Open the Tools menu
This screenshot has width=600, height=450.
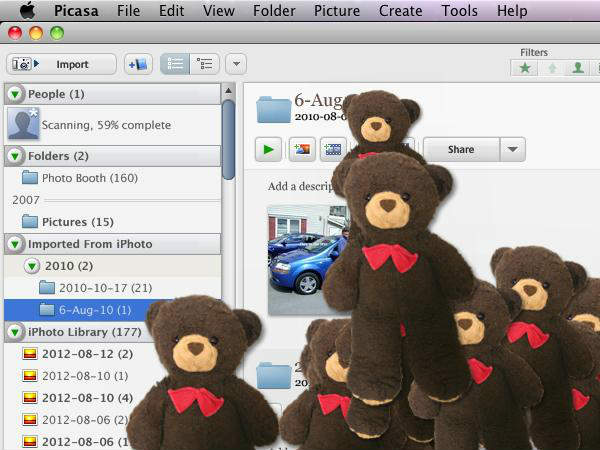[x=460, y=11]
